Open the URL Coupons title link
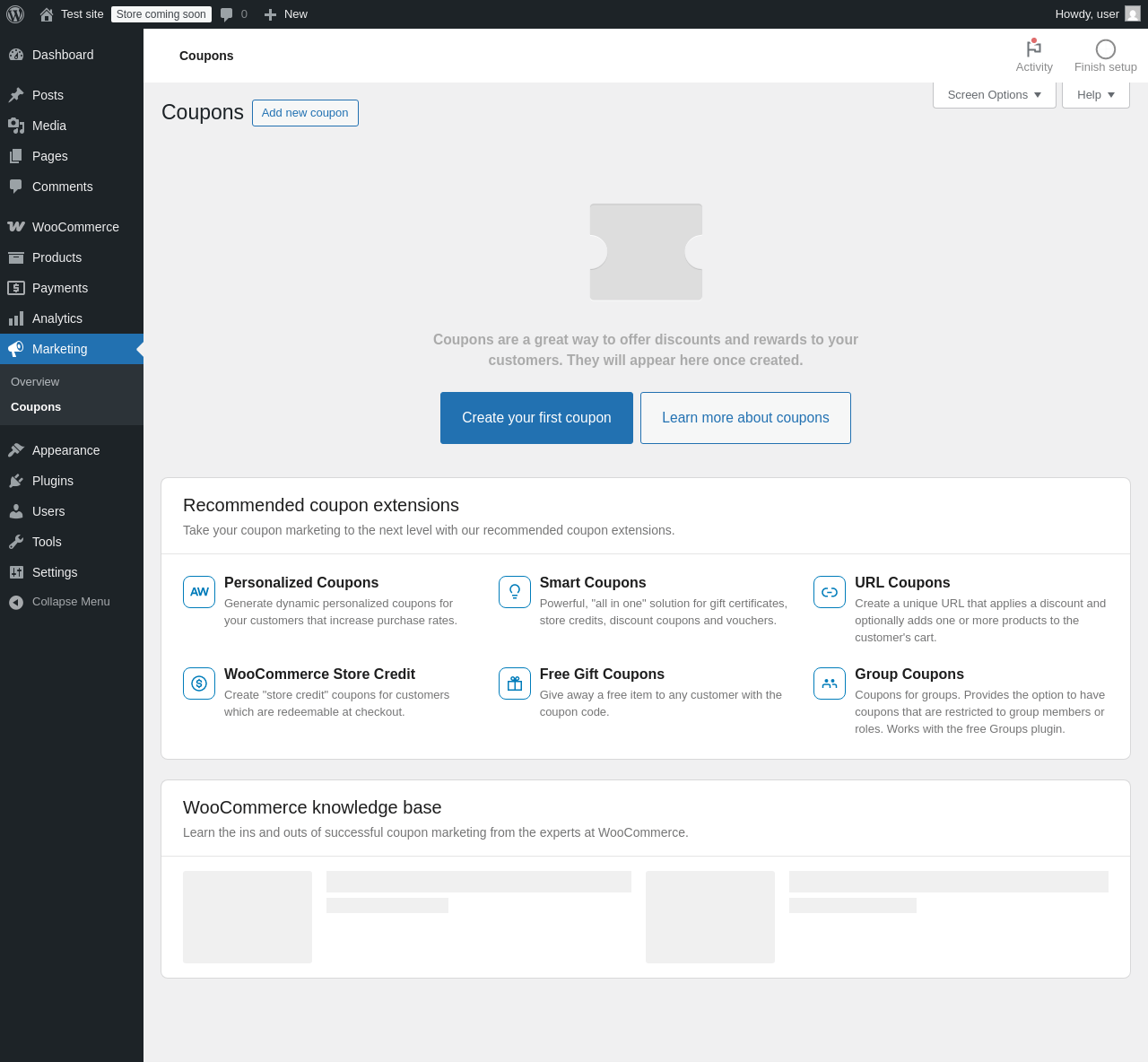Viewport: 1148px width, 1062px height. (x=902, y=583)
